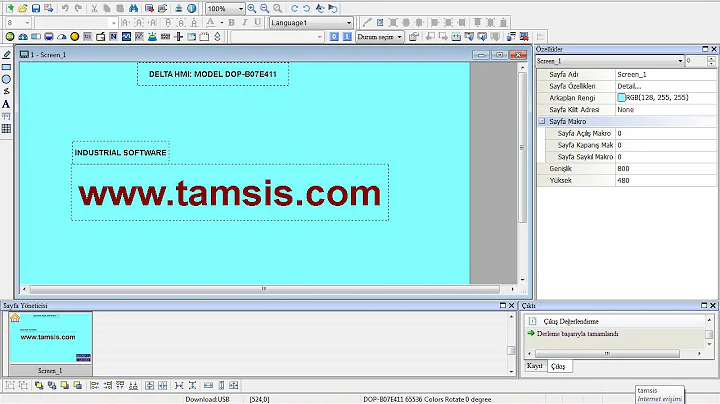This screenshot has height=404, width=720.
Task: Select the alarm siren element icon
Action: (152, 37)
